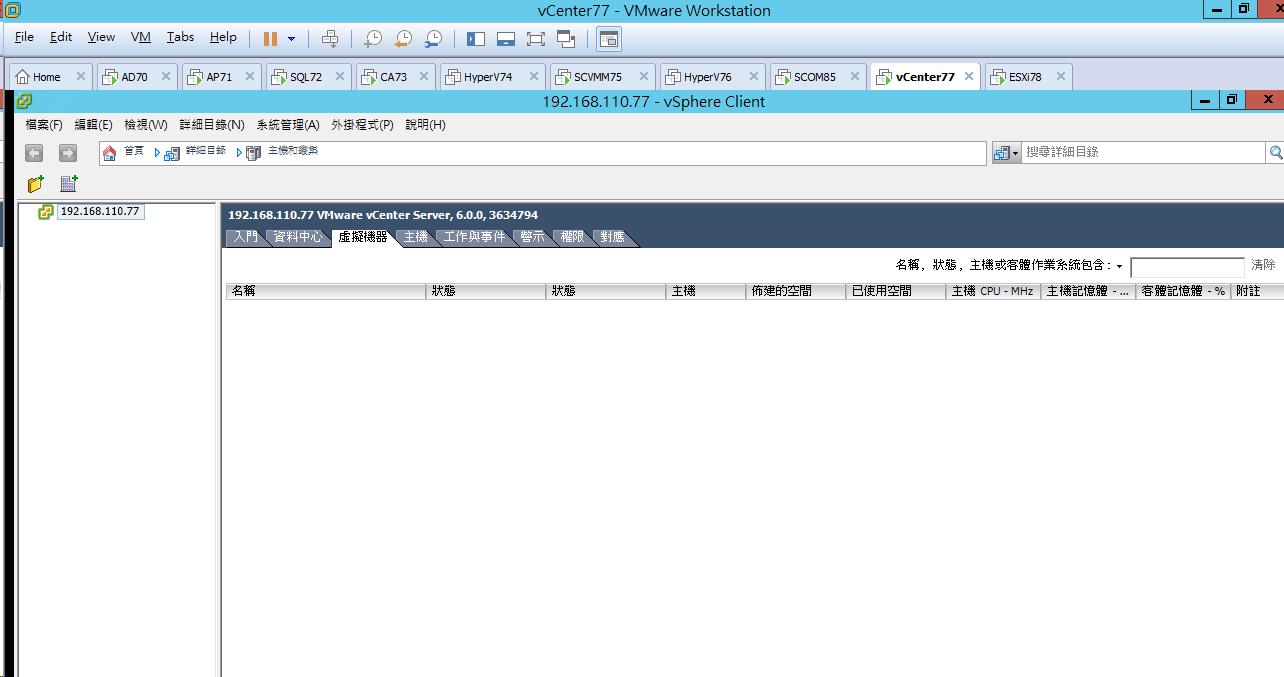This screenshot has height=677, width=1284.
Task: Open the filter criteria dropdown arrow
Action: pyautogui.click(x=1119, y=266)
